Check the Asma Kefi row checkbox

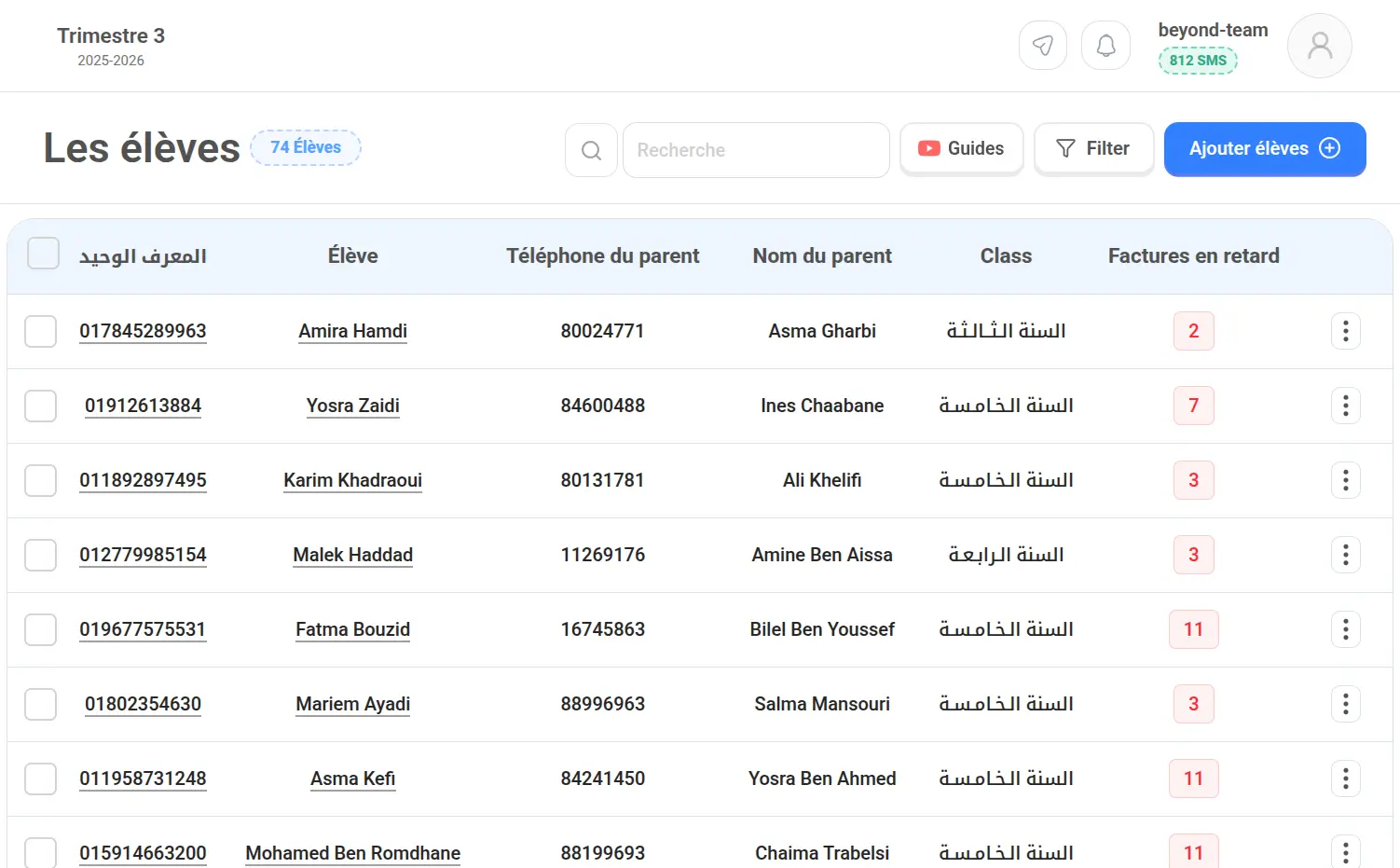pyautogui.click(x=41, y=778)
